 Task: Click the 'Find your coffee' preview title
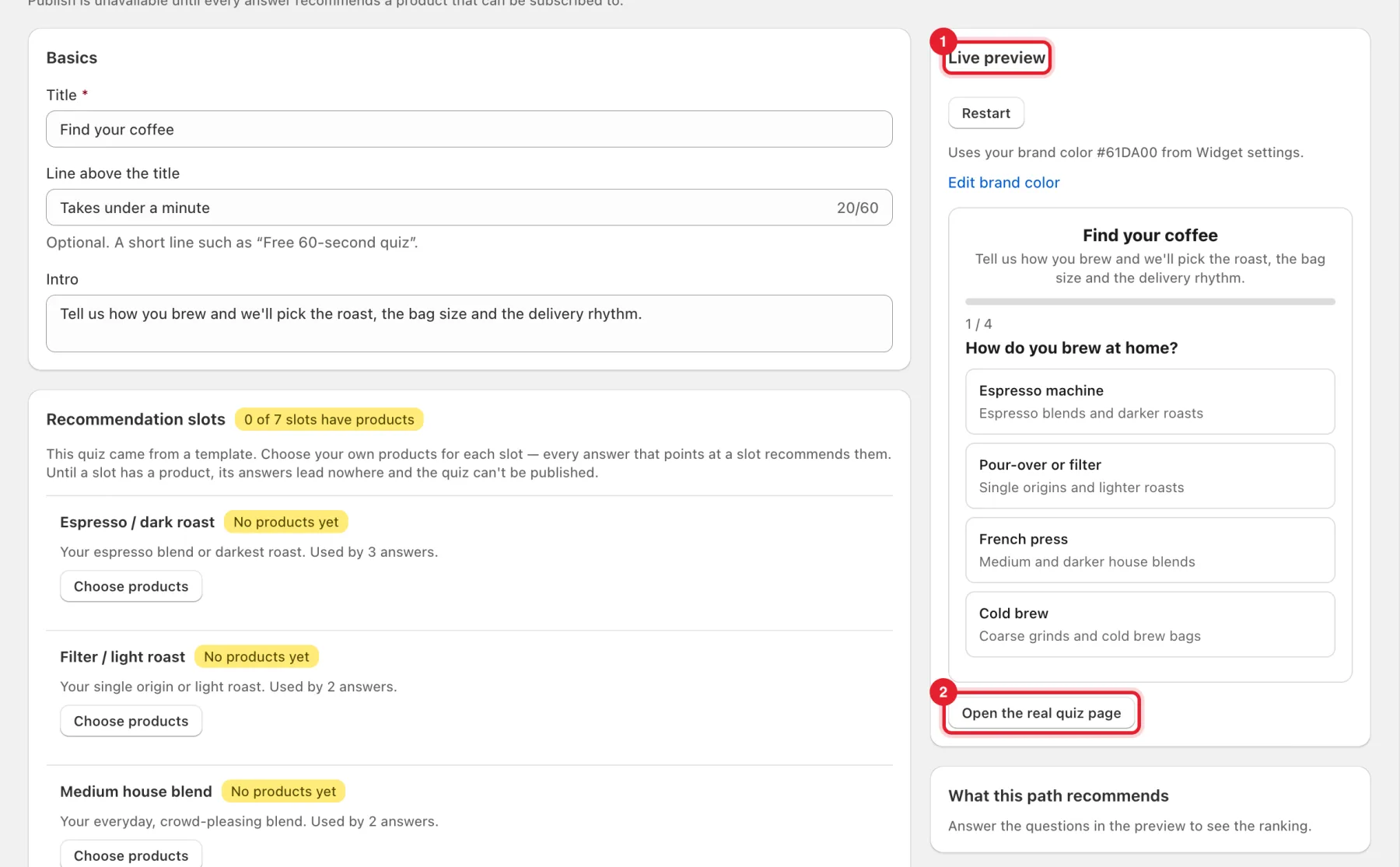tap(1150, 235)
